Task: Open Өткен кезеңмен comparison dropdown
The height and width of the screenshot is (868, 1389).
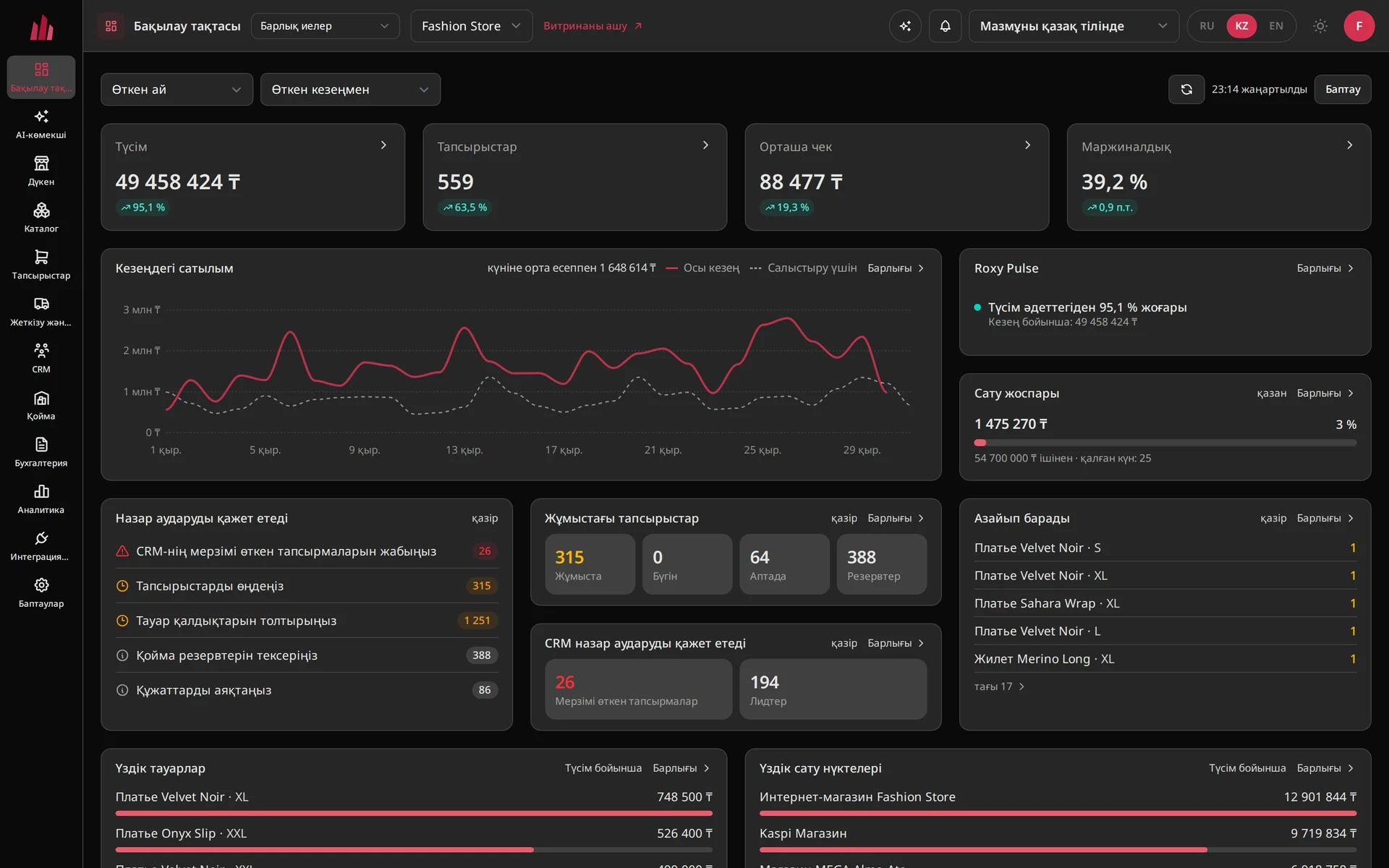Action: [x=350, y=90]
